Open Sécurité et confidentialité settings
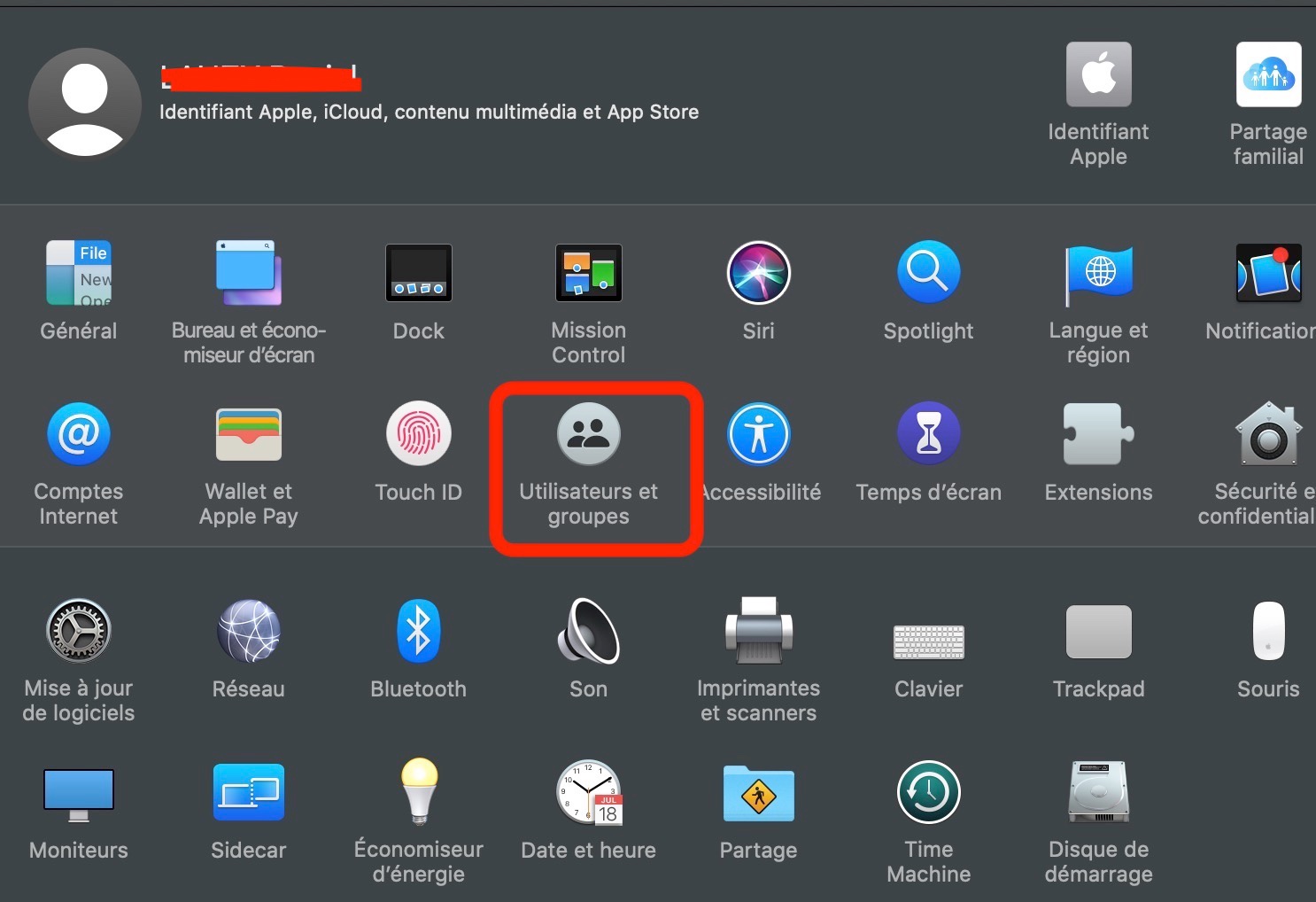Image resolution: width=1316 pixels, height=902 pixels. coord(1268,434)
